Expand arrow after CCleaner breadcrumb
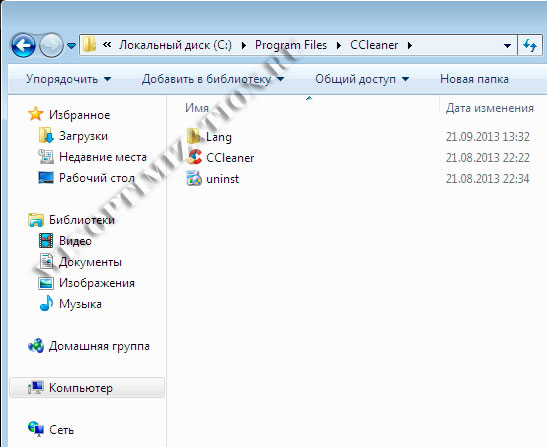Screen dimensions: 547x447 tap(410, 45)
